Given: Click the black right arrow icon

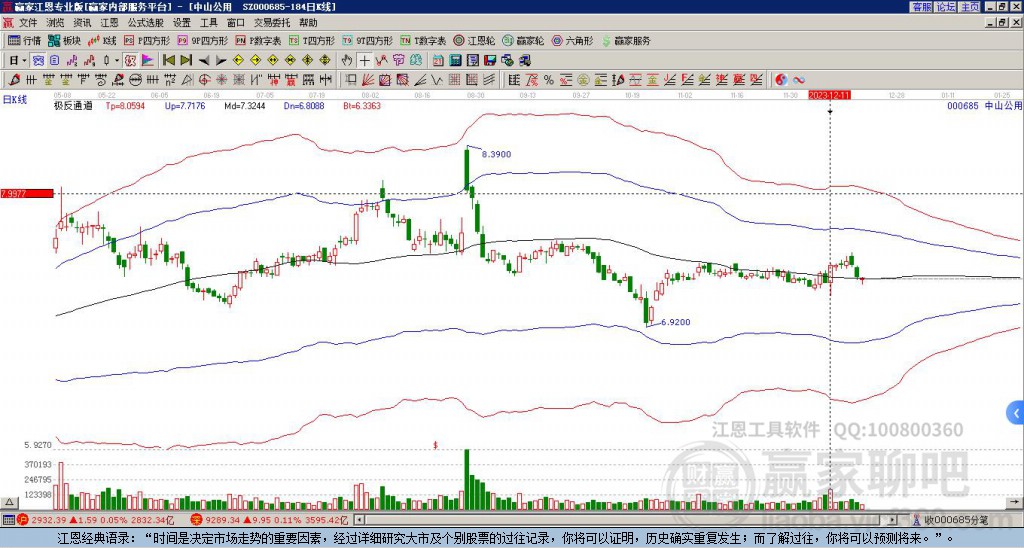Looking at the screenshot, I should 221,61.
